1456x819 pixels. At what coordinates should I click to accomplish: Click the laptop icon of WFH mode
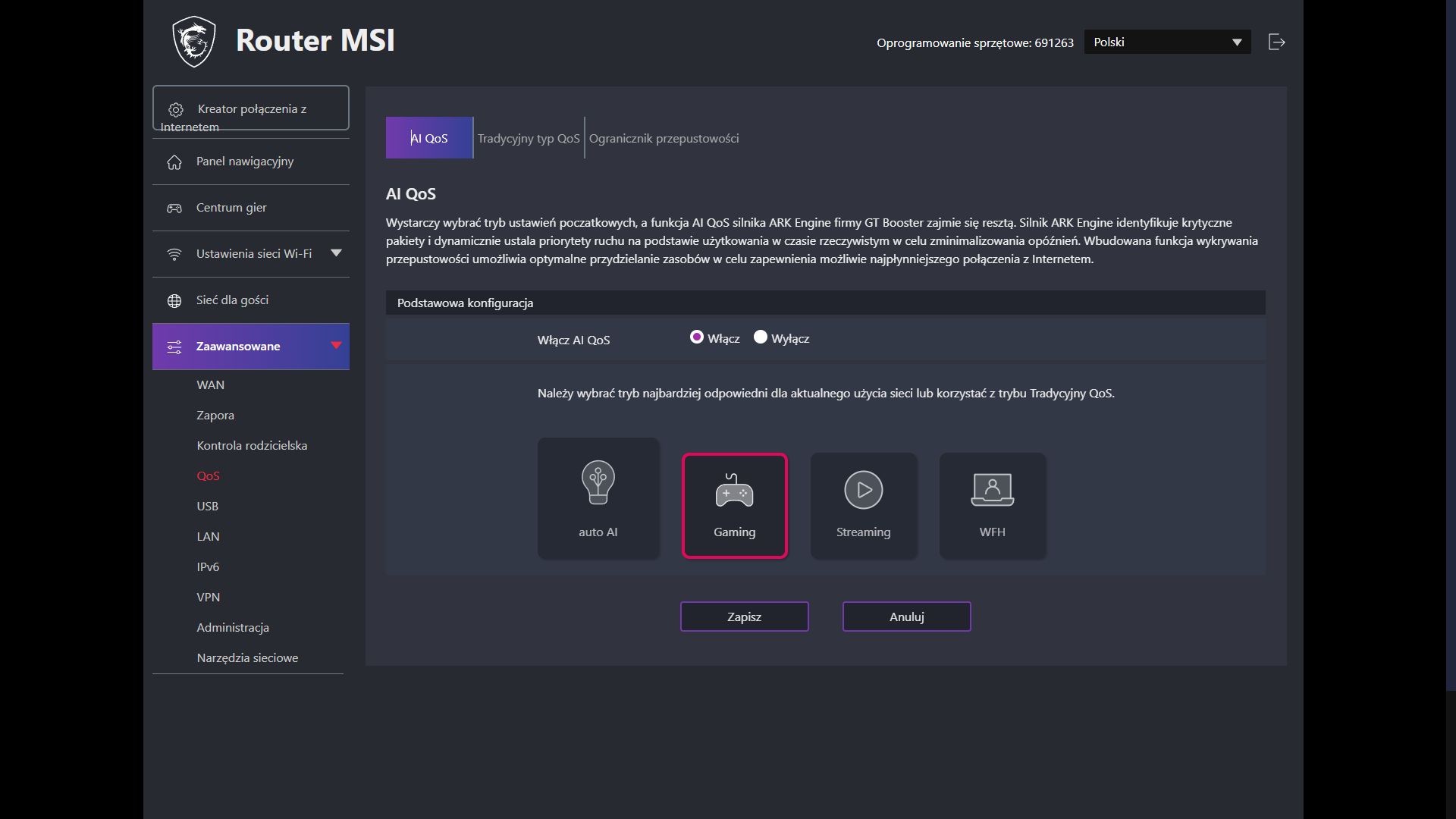[x=993, y=490]
